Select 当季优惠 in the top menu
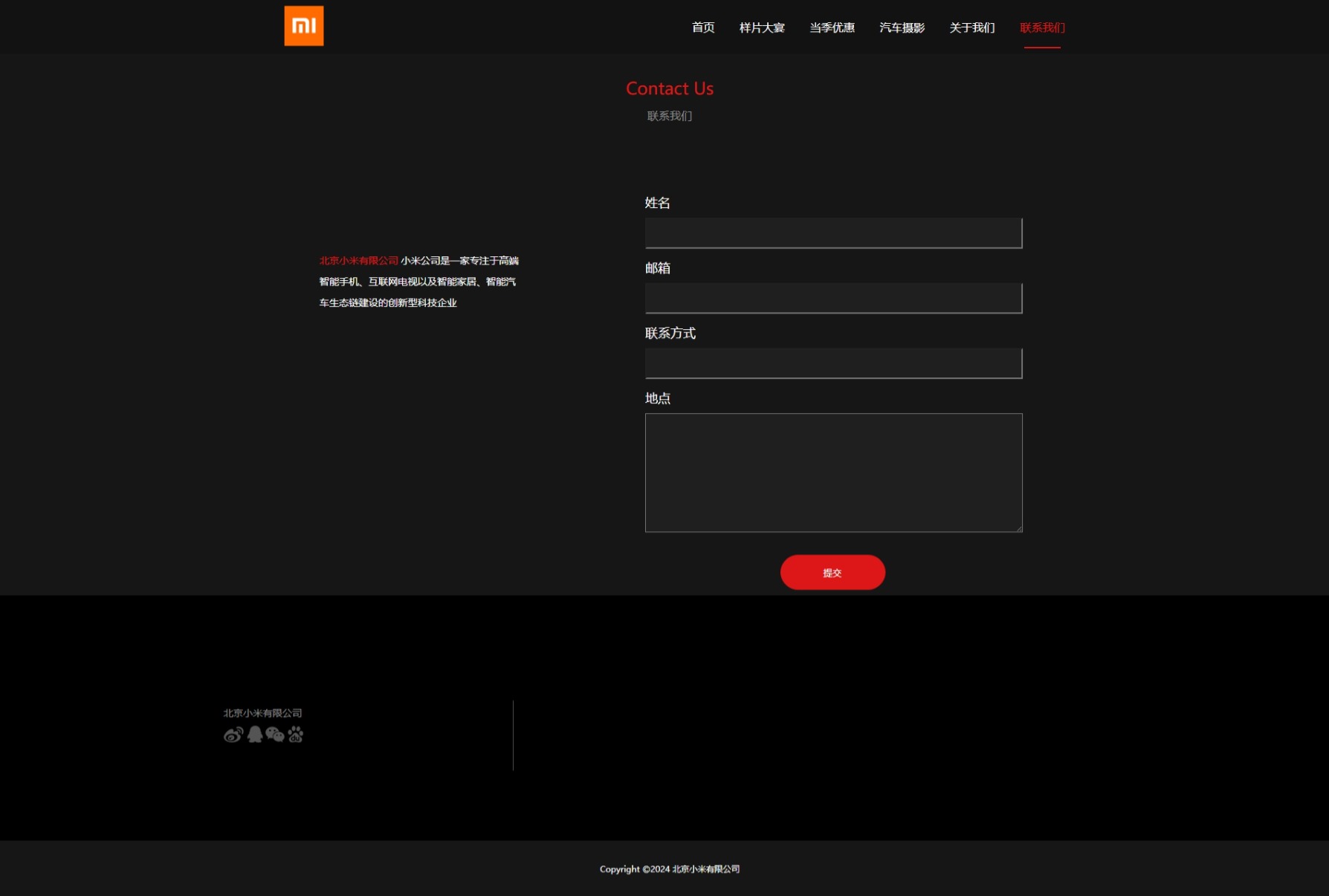Viewport: 1329px width, 896px height. tap(832, 27)
